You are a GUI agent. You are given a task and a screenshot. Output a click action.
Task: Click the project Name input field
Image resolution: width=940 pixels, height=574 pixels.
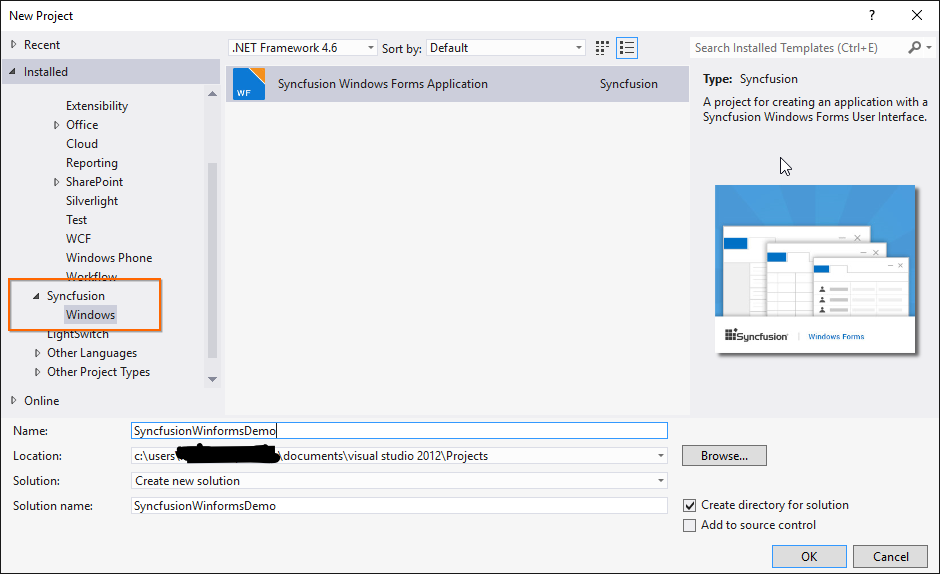click(x=399, y=431)
